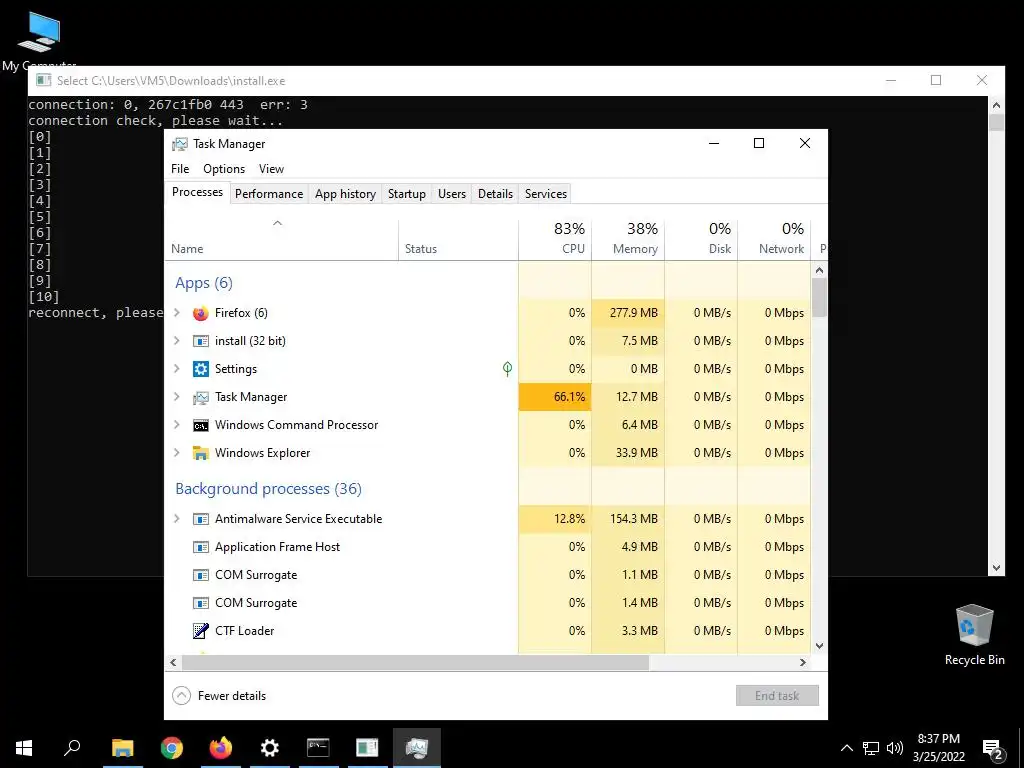Sort by the Memory column header
The width and height of the screenshot is (1024, 768).
628,238
